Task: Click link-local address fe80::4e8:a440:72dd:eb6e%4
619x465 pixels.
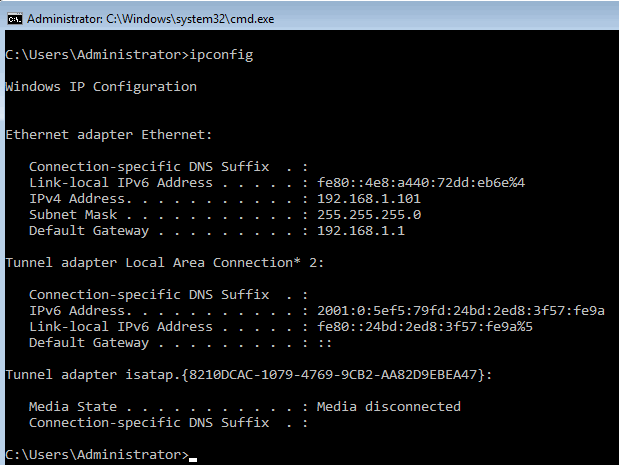Action: pos(421,183)
